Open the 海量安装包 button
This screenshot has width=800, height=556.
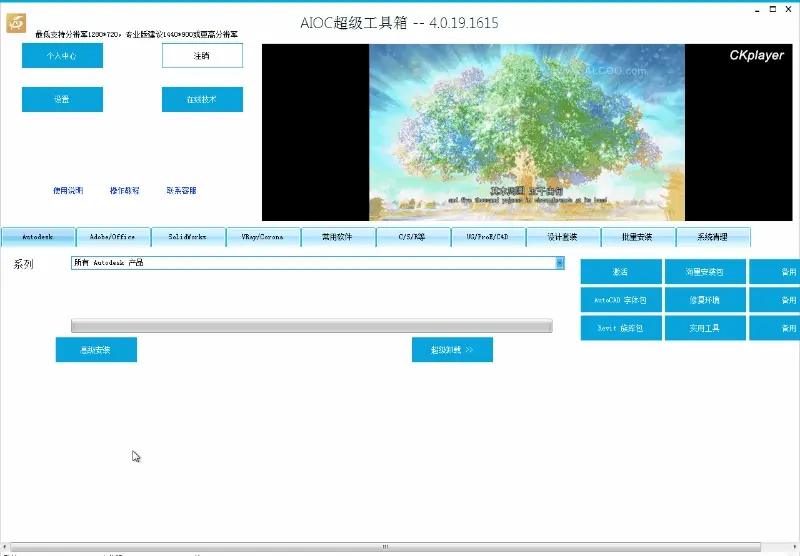coord(705,272)
